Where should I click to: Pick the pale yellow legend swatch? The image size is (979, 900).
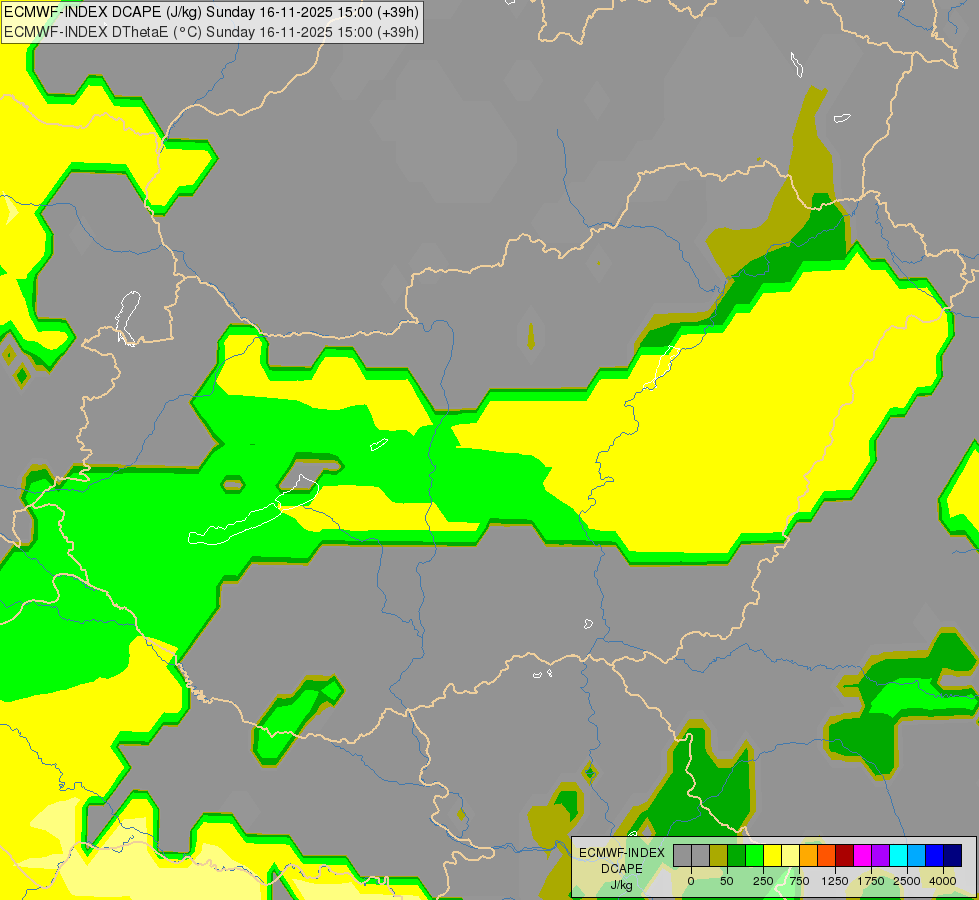pyautogui.click(x=790, y=855)
